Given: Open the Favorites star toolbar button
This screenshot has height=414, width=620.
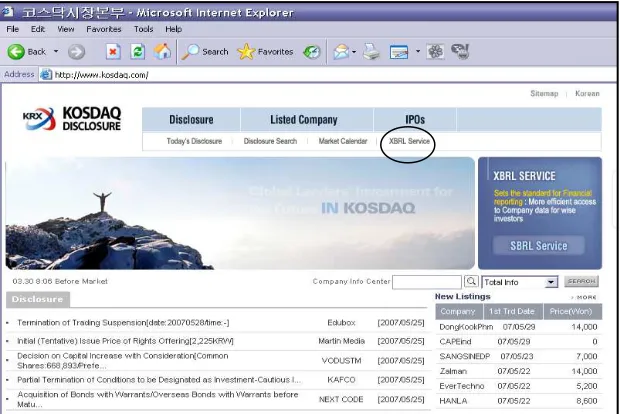Looking at the screenshot, I should 265,52.
